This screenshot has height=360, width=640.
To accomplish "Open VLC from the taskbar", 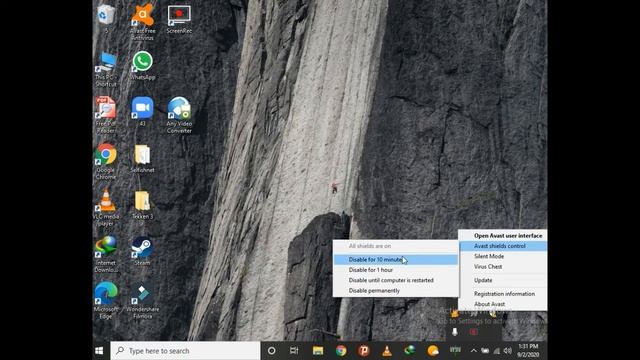I will pos(387,351).
